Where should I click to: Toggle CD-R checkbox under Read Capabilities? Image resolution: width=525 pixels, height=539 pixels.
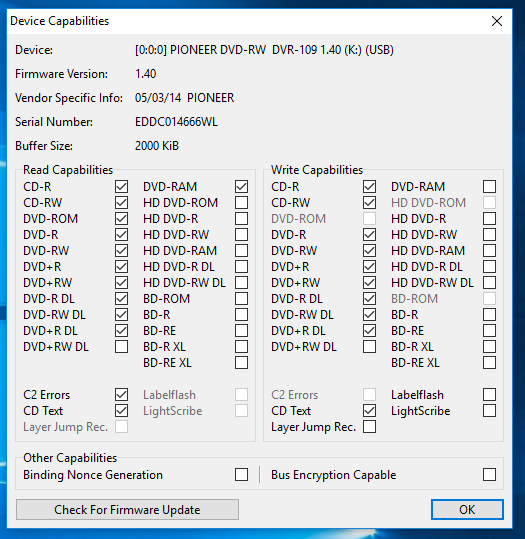(121, 187)
